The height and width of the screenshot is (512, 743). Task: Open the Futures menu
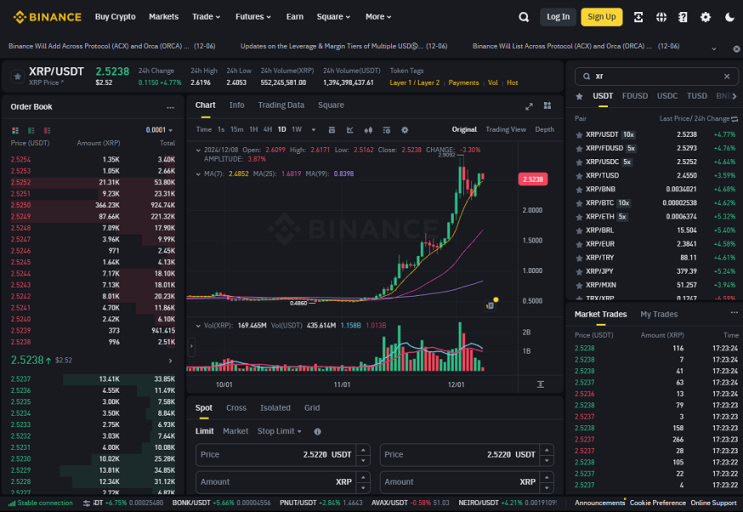click(253, 17)
